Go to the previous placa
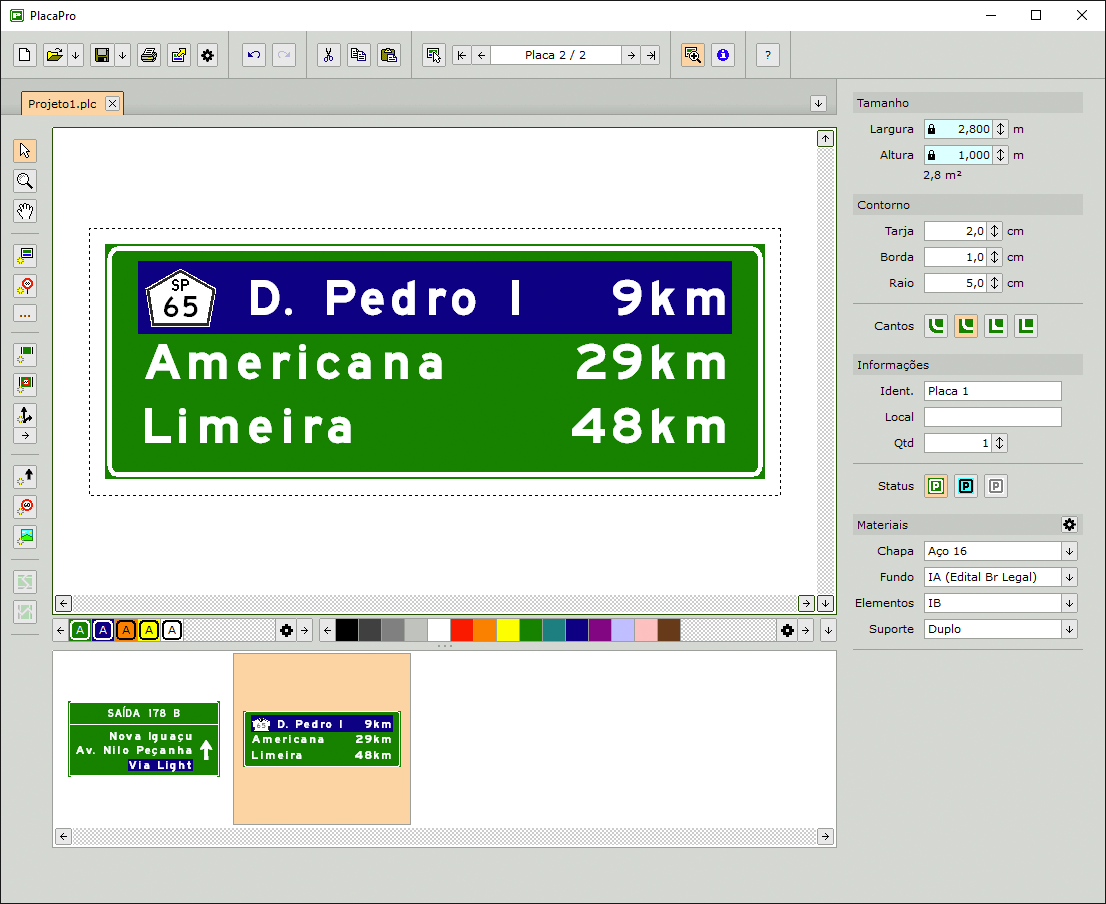 pyautogui.click(x=482, y=55)
